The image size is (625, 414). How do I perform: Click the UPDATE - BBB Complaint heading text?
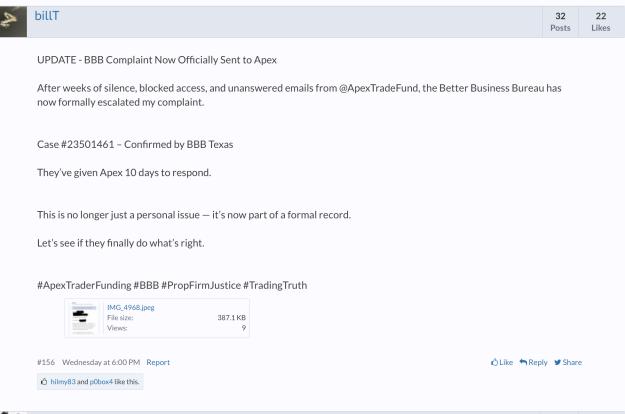pos(157,60)
